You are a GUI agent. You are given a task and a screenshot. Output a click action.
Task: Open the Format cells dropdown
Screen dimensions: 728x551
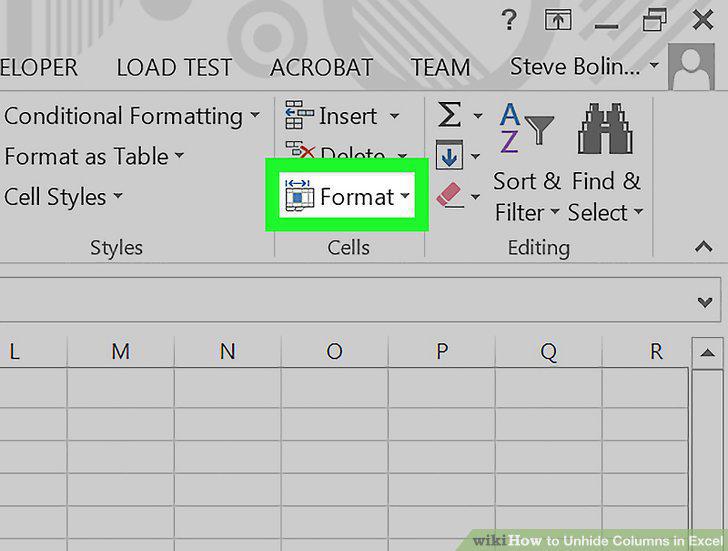click(347, 196)
